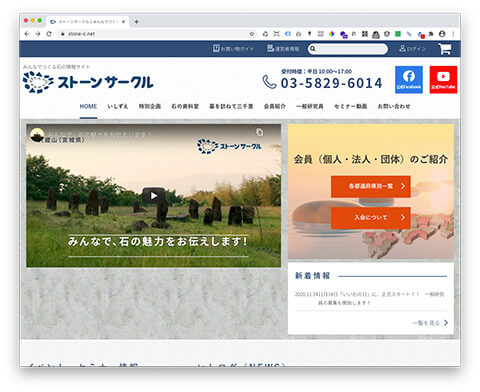
Task: Click the 各都道府県別一覧 button
Action: (371, 186)
